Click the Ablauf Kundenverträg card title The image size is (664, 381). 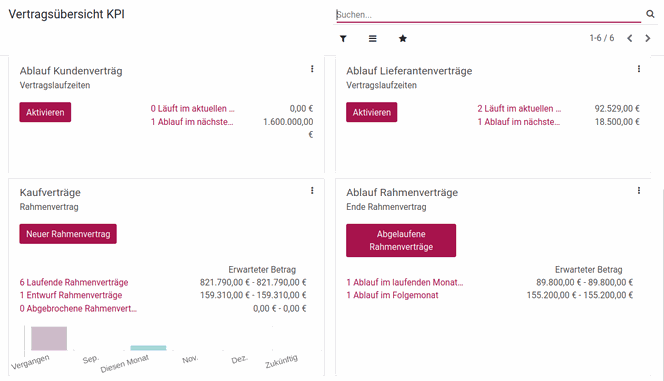coord(71,71)
